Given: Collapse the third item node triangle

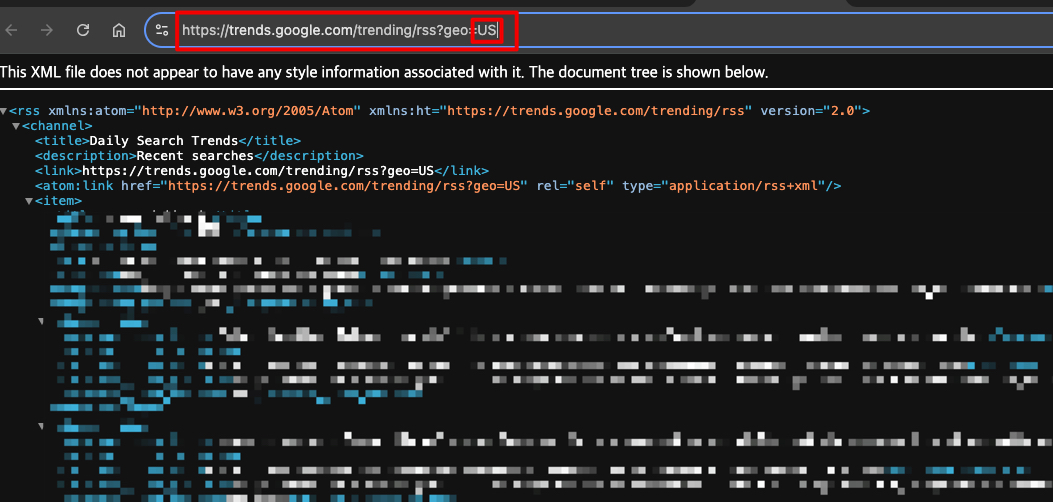Looking at the screenshot, I should tap(41, 426).
